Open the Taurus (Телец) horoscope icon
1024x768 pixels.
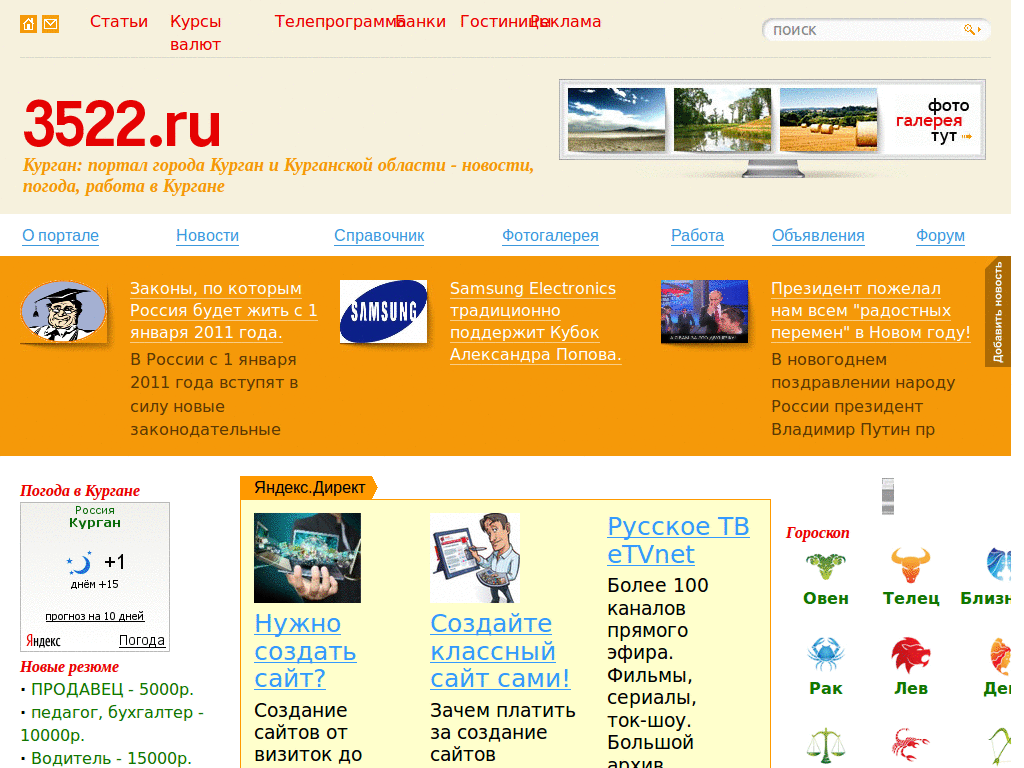(910, 565)
